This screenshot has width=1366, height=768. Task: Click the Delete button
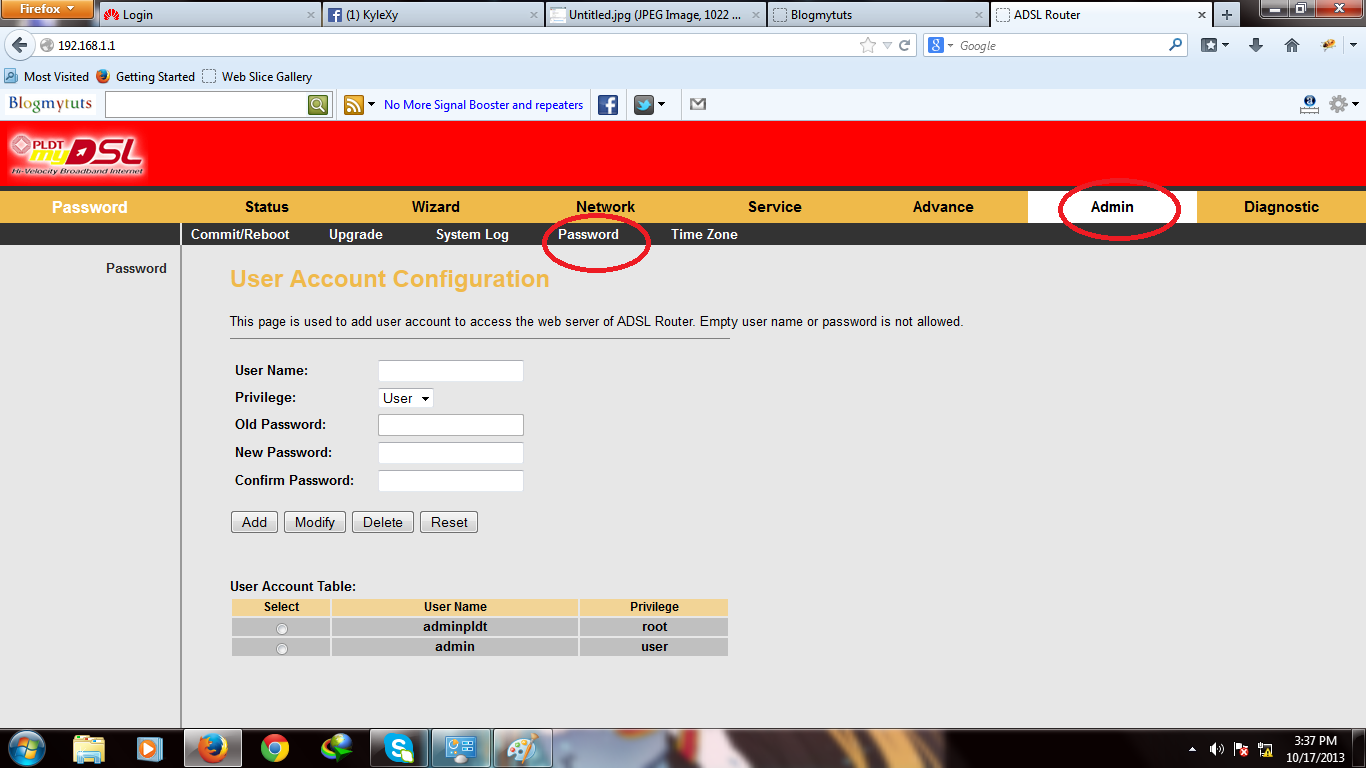click(383, 522)
